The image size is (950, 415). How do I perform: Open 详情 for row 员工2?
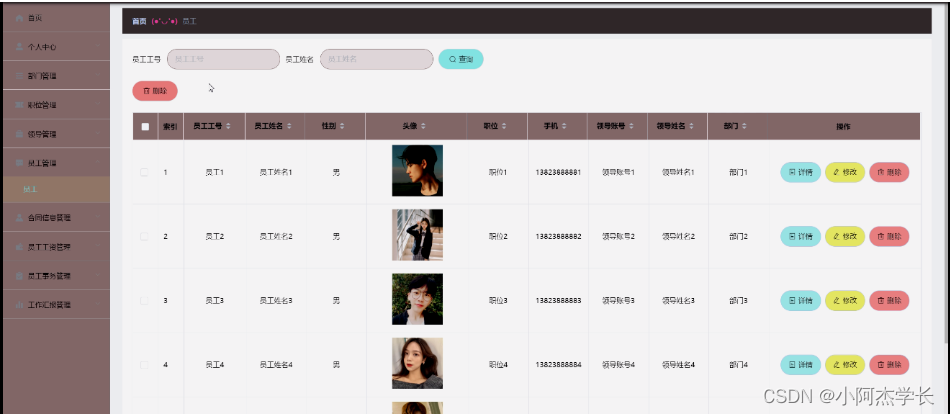pos(800,236)
